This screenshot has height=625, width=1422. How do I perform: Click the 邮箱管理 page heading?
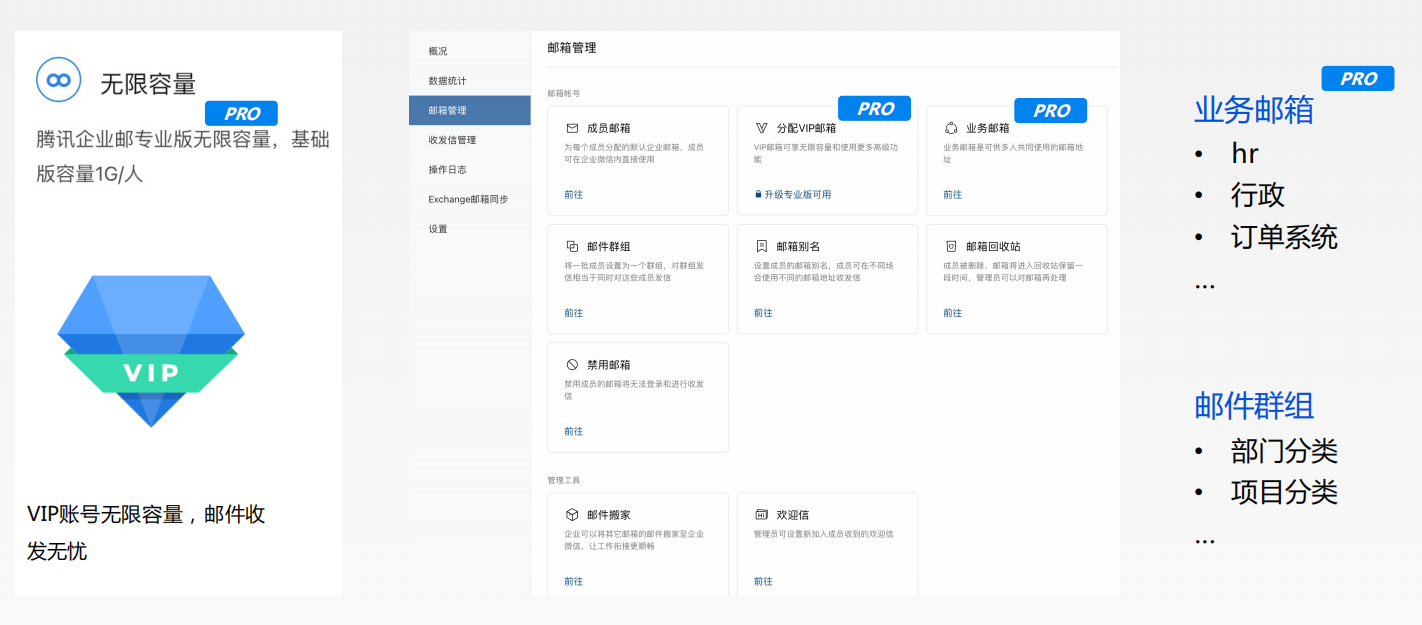coord(572,47)
